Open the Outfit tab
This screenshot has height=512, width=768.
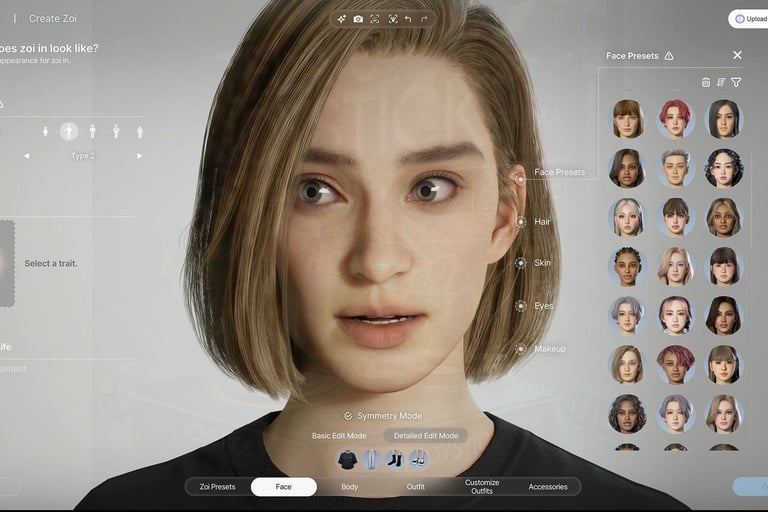pos(416,487)
